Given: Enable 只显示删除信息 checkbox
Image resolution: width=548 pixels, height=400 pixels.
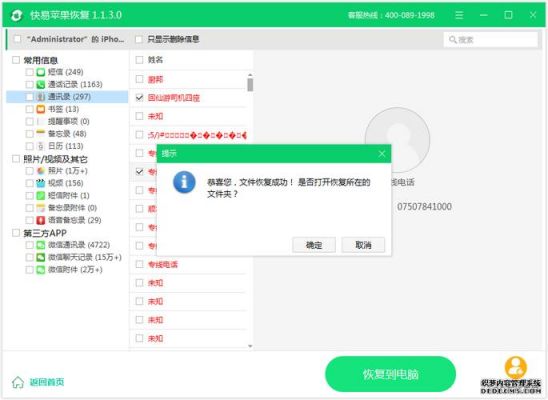Looking at the screenshot, I should (x=139, y=39).
